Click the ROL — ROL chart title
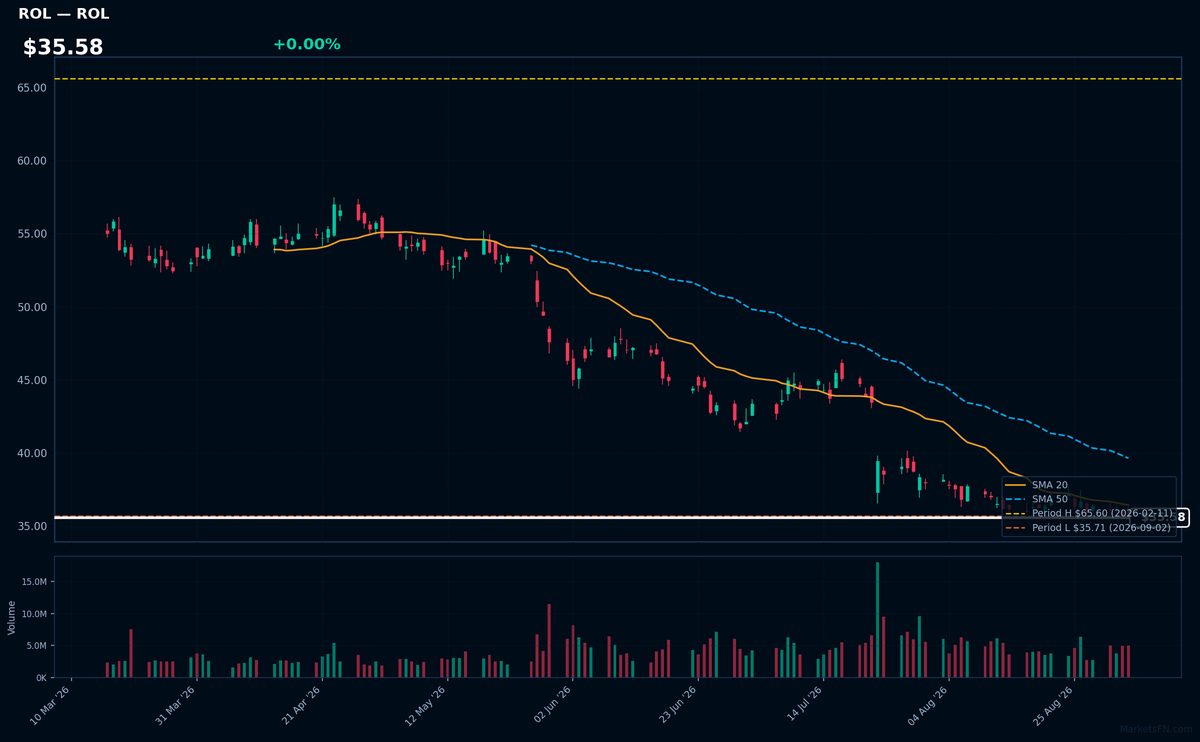The image size is (1200, 742). pyautogui.click(x=64, y=14)
